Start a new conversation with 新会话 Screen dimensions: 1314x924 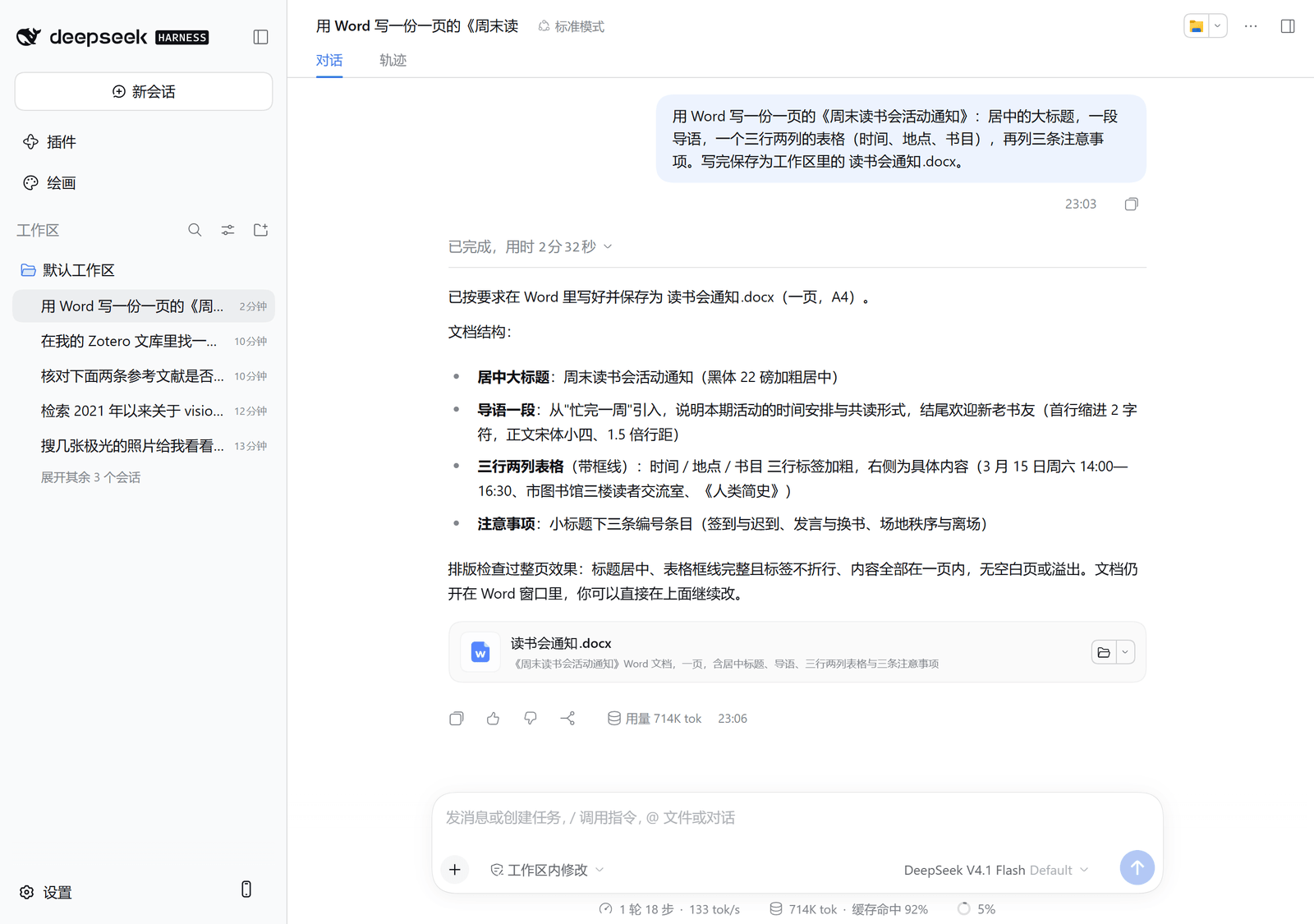click(144, 91)
